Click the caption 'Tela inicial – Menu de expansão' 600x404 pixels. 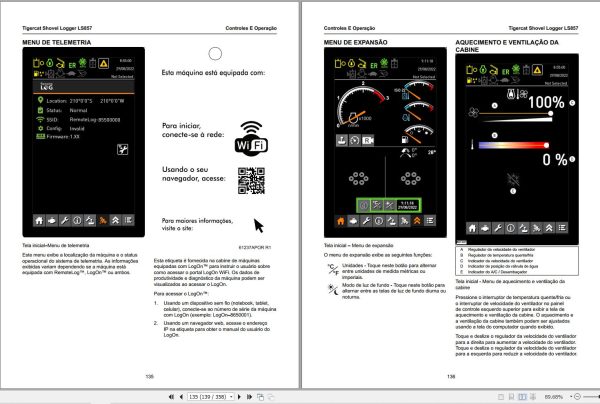[359, 245]
